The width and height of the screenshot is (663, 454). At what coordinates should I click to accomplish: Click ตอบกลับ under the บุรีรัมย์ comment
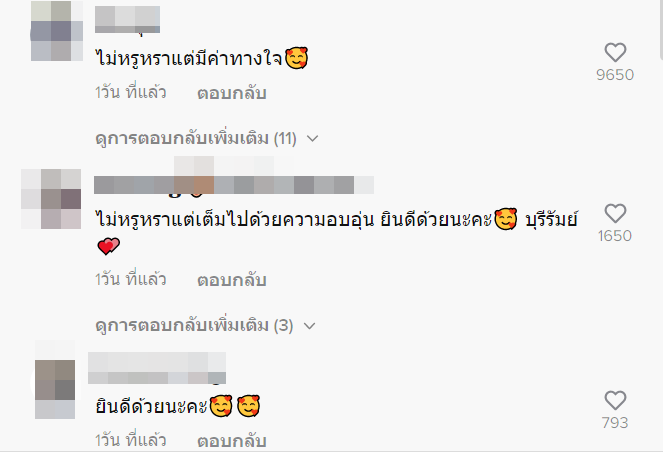tap(232, 280)
